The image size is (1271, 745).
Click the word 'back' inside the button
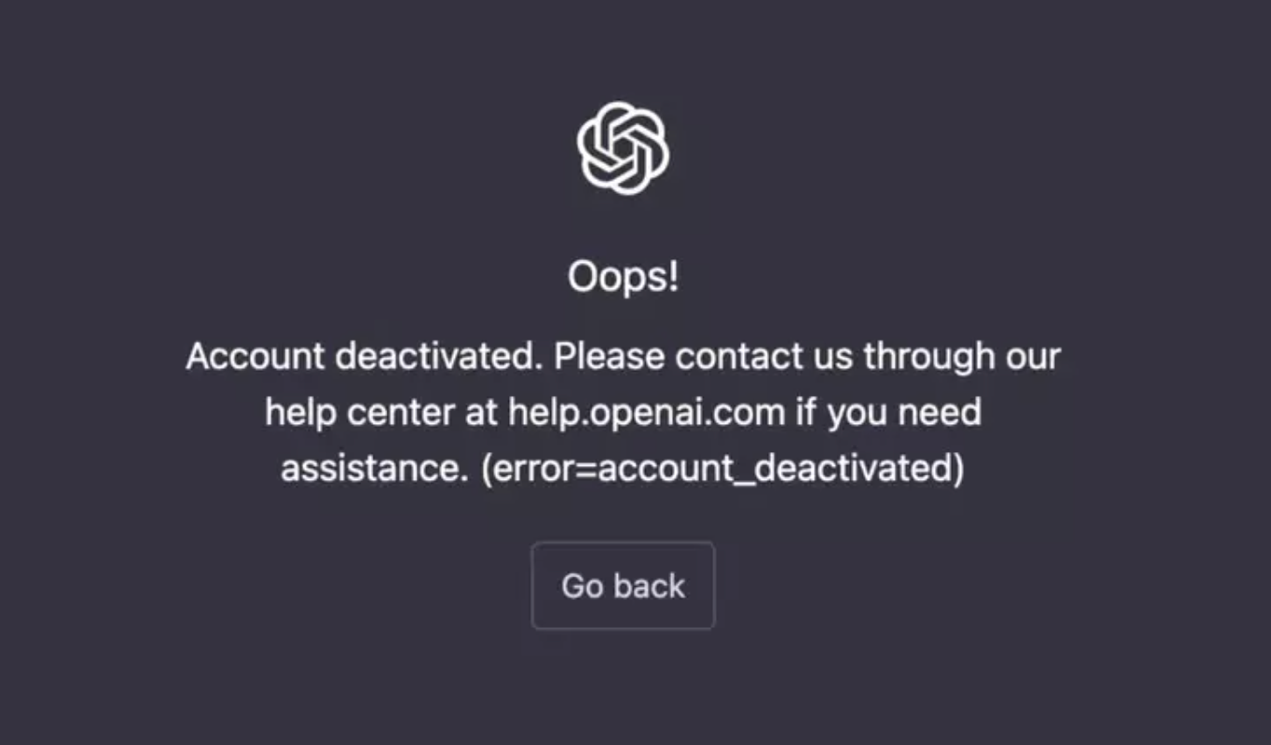click(649, 586)
